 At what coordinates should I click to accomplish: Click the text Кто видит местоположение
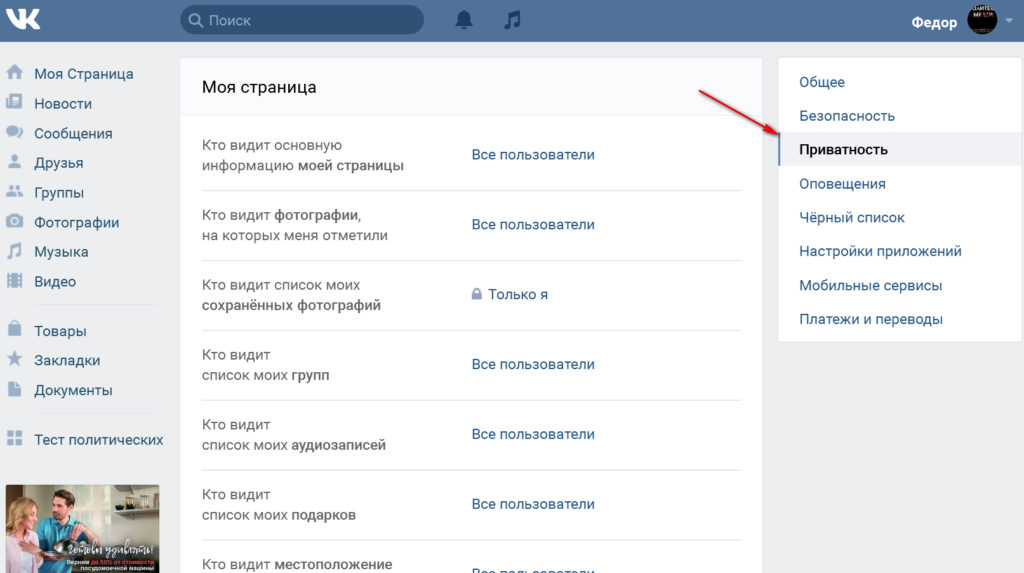[297, 565]
